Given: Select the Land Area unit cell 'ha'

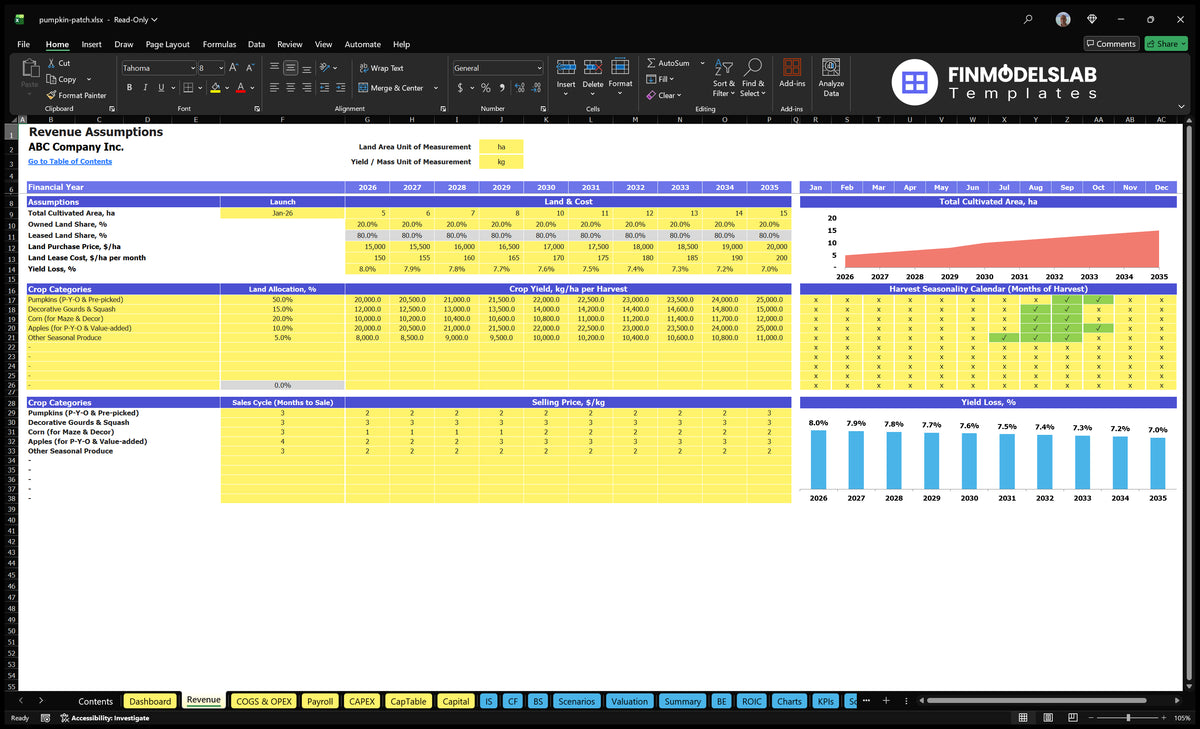Looking at the screenshot, I should pos(501,147).
